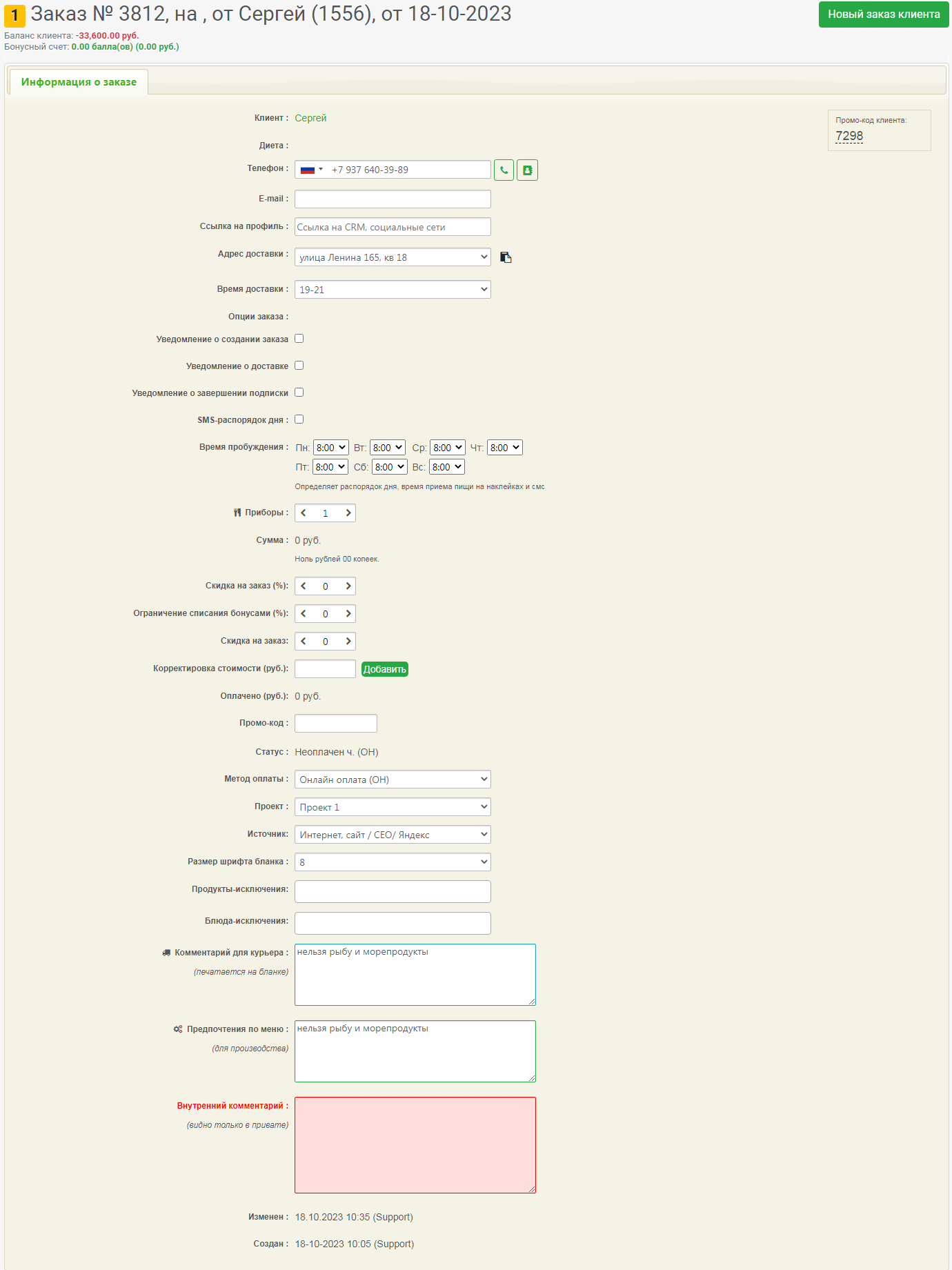Click the red internal comment field
This screenshot has height=1270, width=952.
click(415, 1145)
